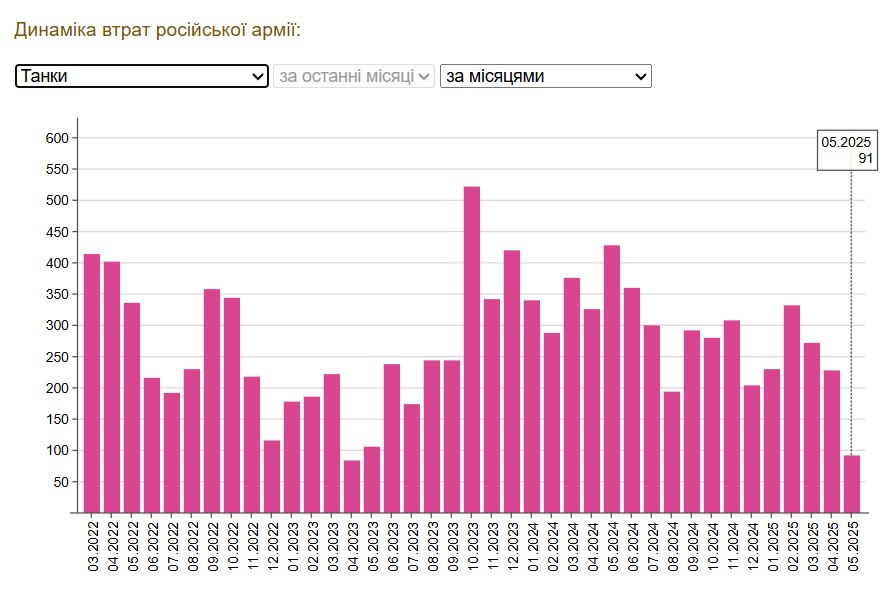The height and width of the screenshot is (598, 894).
Task: Click the disabled за останні місяці dropdown
Action: [354, 77]
